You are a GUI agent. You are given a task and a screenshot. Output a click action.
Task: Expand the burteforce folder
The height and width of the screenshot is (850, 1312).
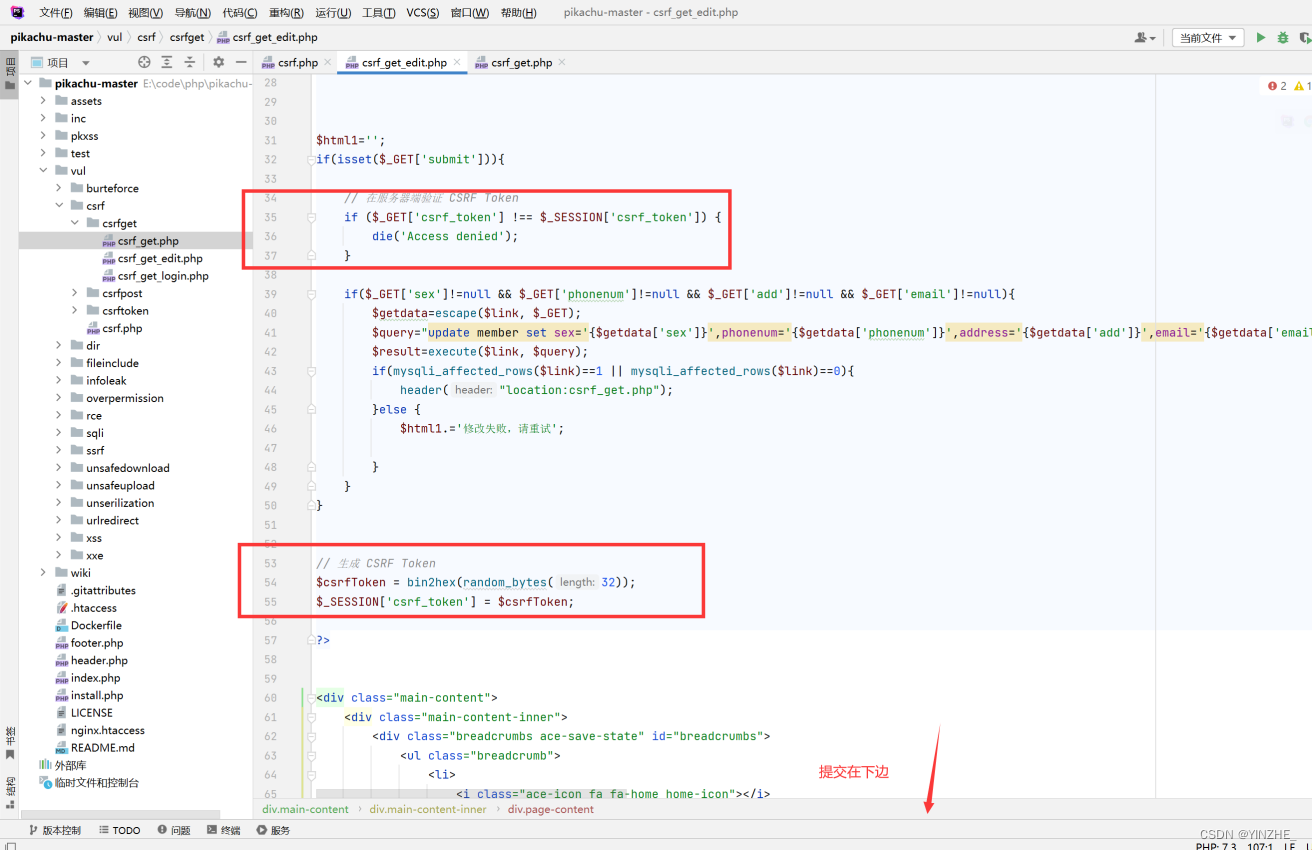click(x=59, y=188)
